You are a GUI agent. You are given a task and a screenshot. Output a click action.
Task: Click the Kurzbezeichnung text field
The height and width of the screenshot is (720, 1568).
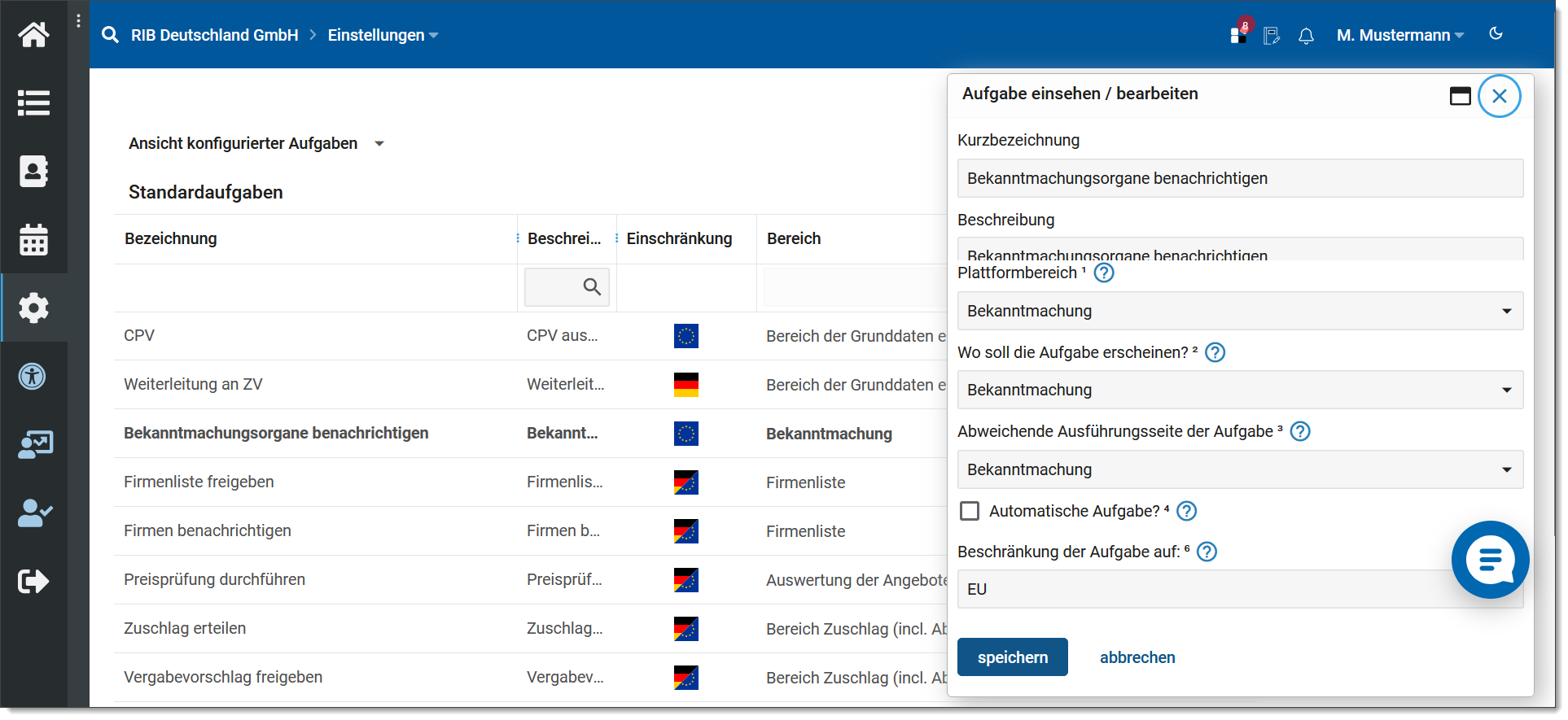coord(1239,179)
